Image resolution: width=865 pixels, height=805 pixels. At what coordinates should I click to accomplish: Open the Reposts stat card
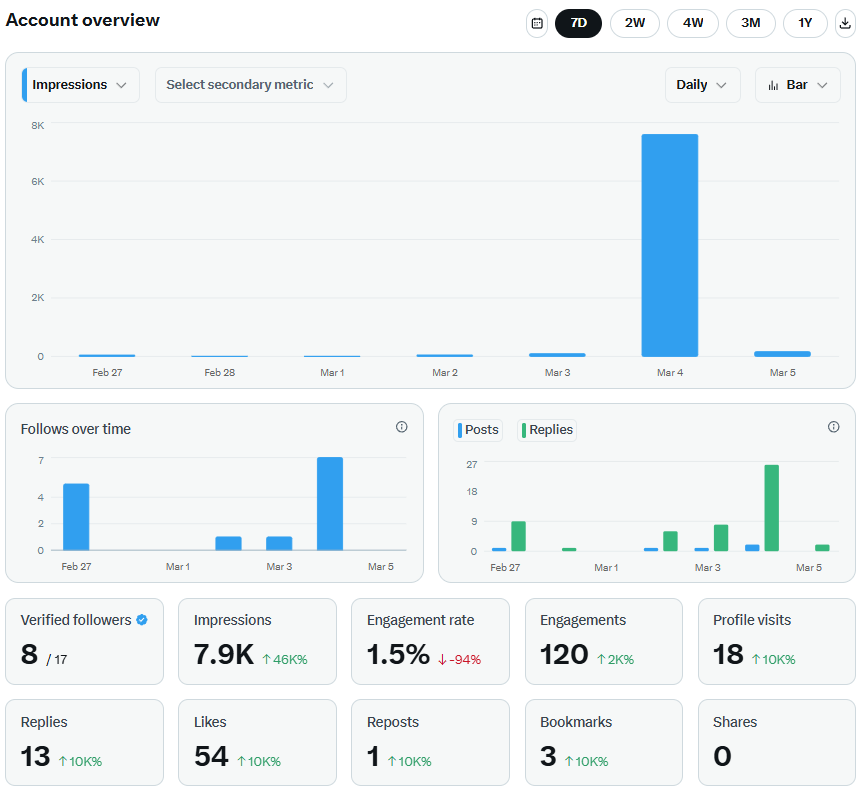pyautogui.click(x=430, y=743)
